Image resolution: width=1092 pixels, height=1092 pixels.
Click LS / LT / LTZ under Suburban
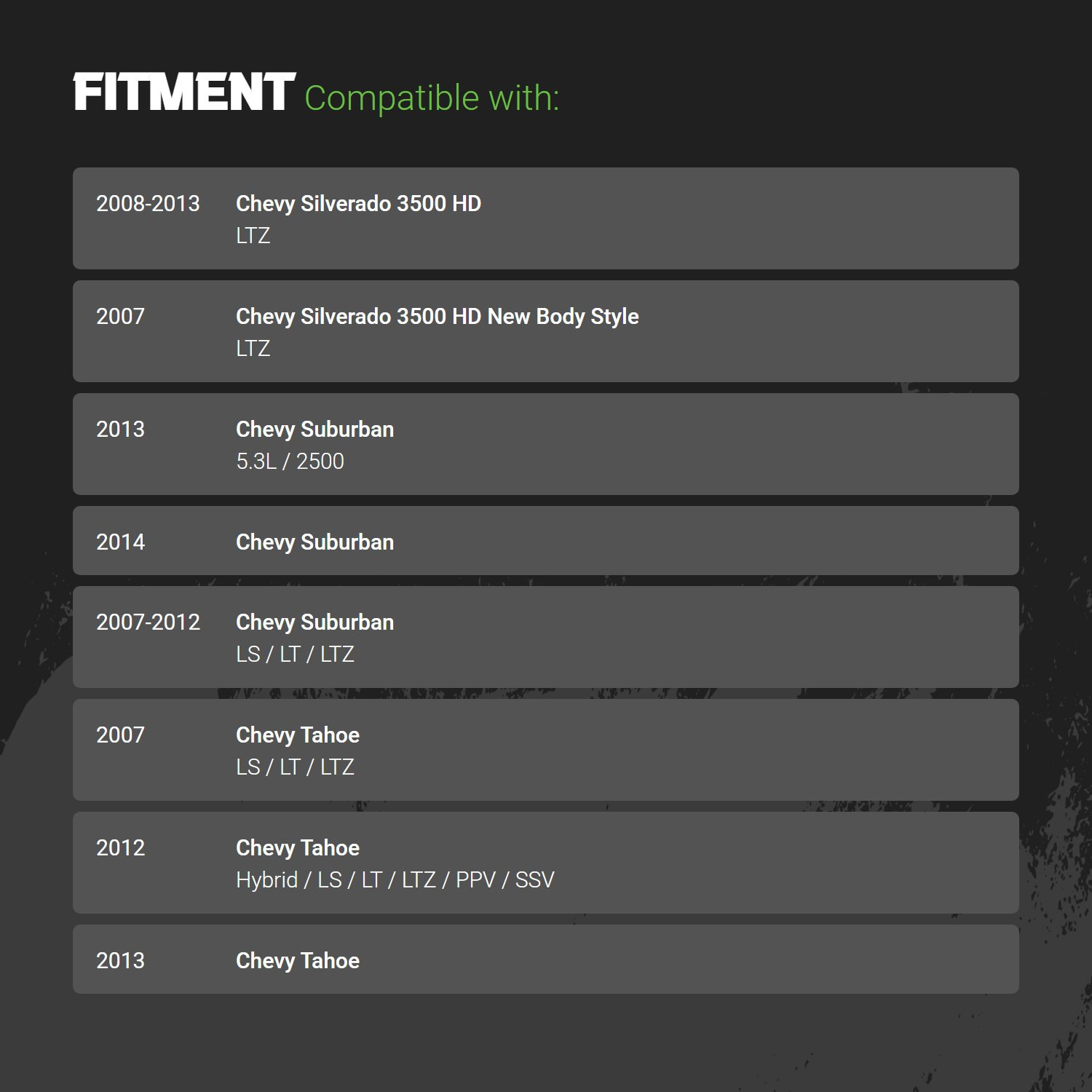[295, 654]
